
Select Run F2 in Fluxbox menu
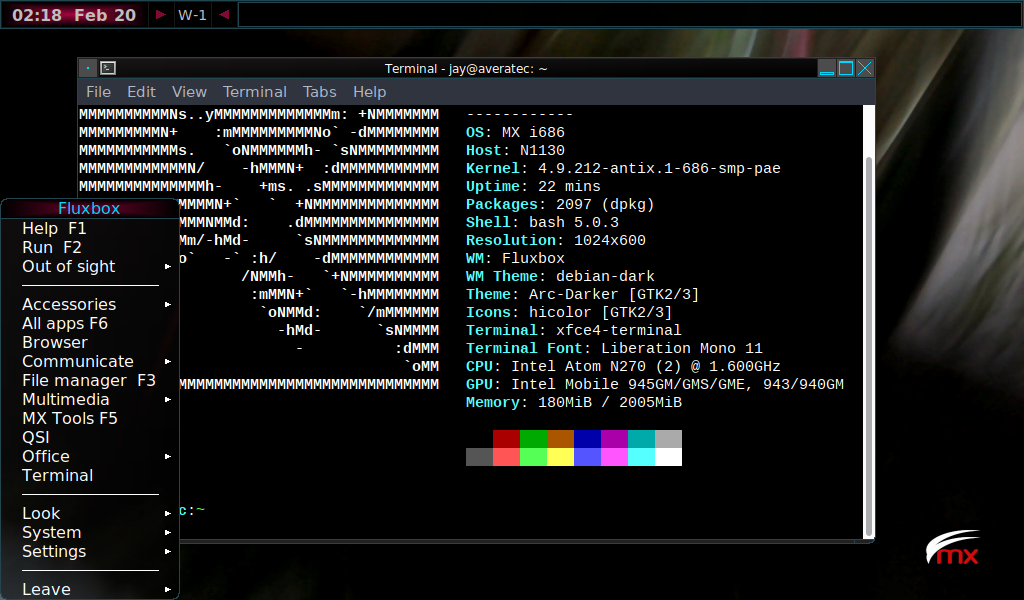click(x=90, y=247)
